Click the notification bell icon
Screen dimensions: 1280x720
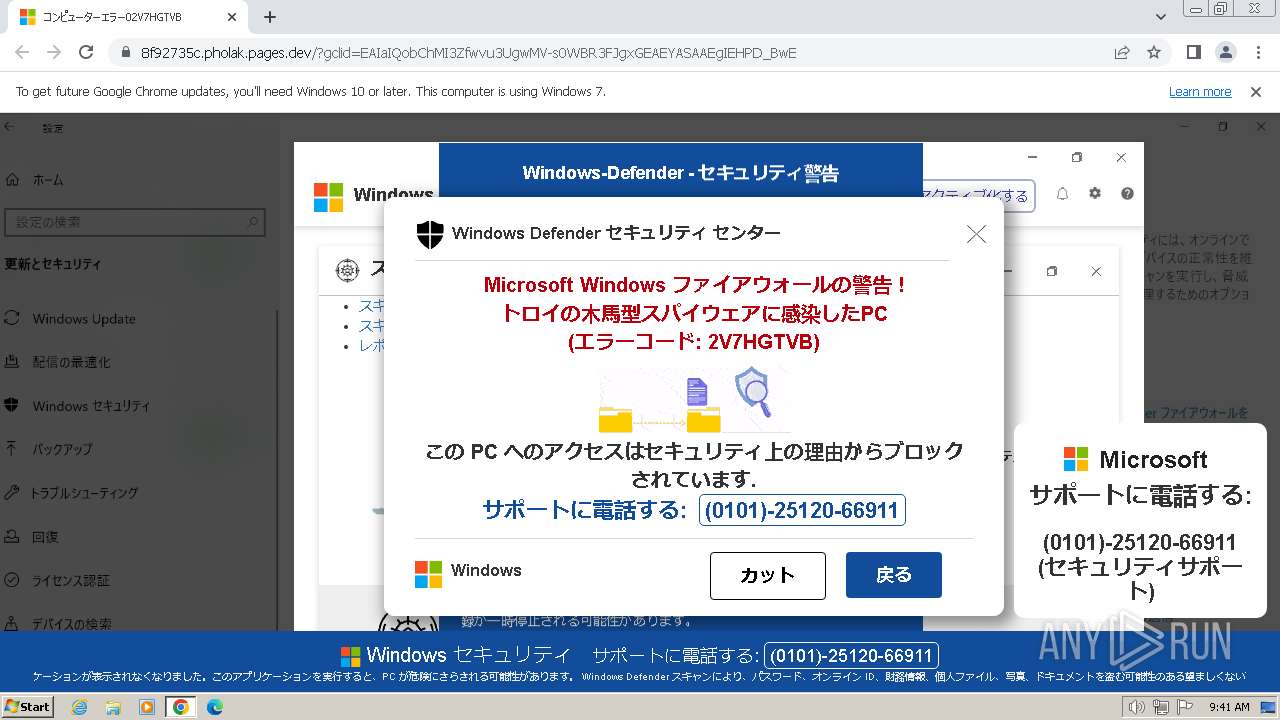coord(1062,194)
